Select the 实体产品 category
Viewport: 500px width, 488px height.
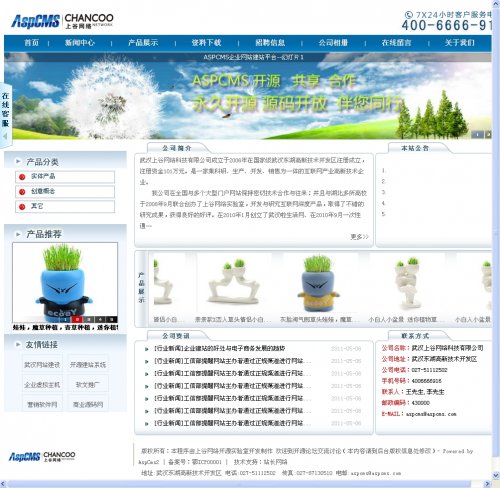(65, 177)
